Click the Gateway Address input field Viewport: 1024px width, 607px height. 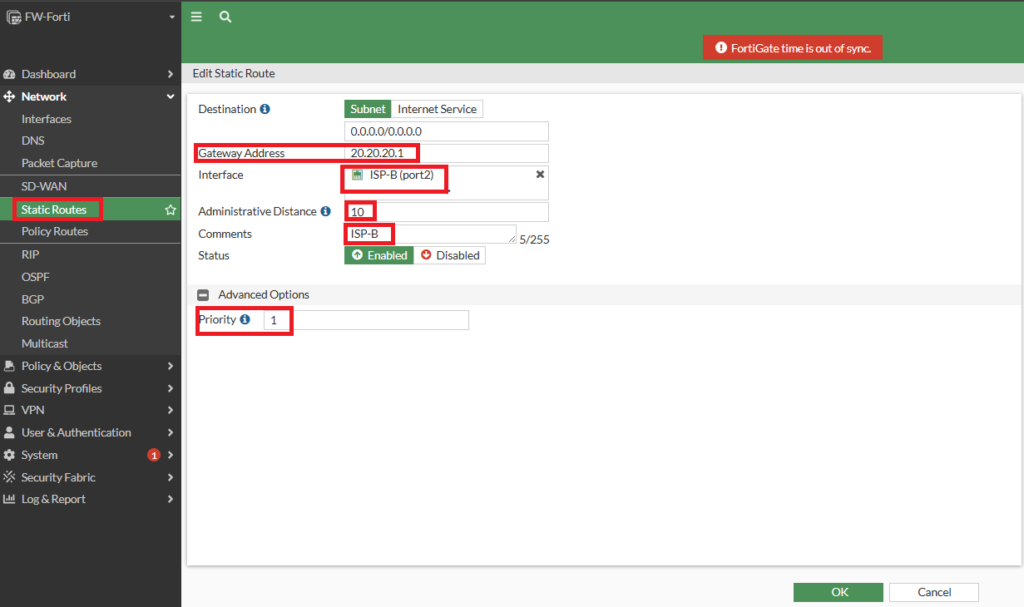click(446, 153)
